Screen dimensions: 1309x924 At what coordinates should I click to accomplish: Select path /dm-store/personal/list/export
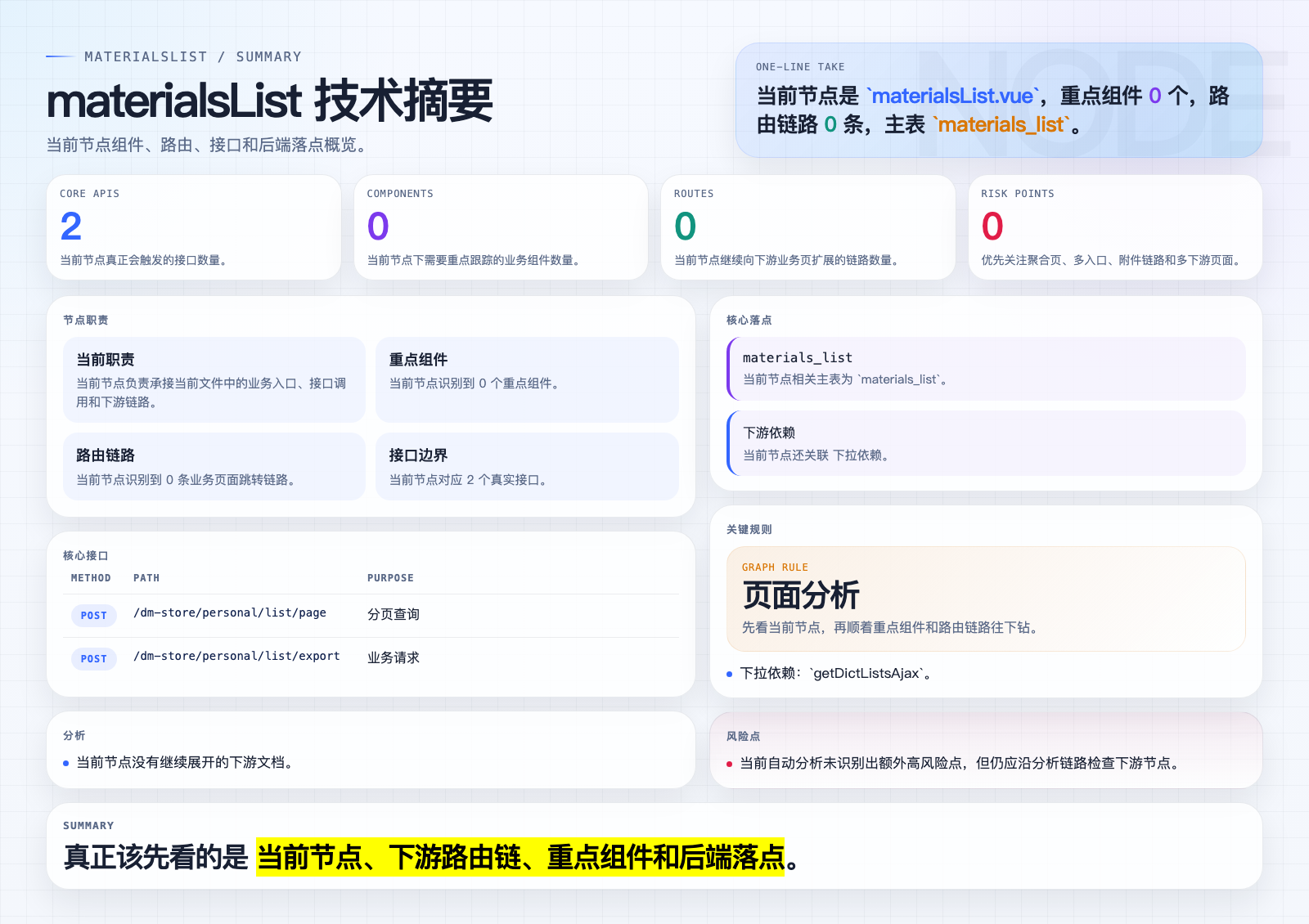click(x=236, y=657)
